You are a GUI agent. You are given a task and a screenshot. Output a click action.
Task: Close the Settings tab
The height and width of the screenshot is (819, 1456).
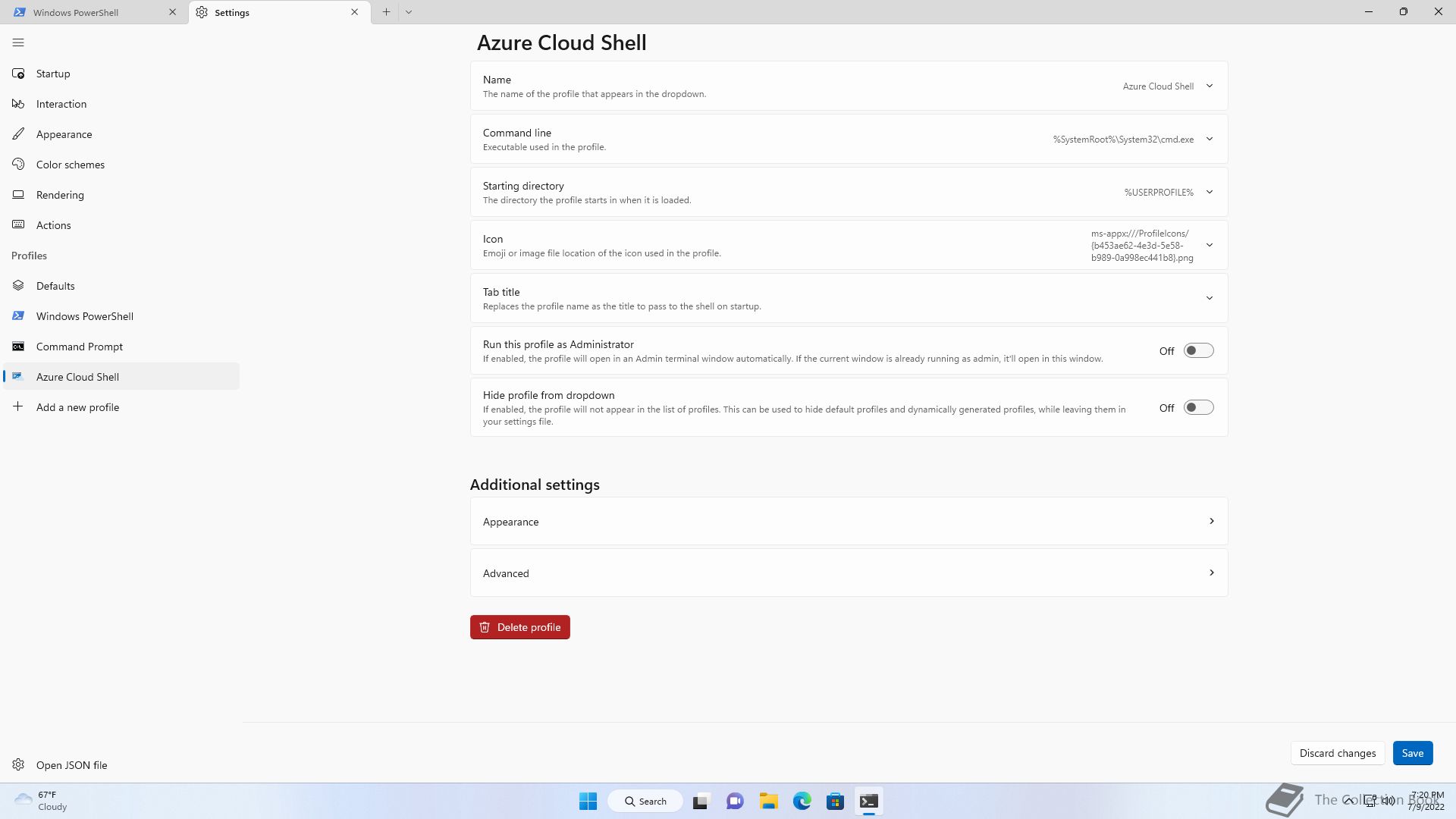(354, 12)
